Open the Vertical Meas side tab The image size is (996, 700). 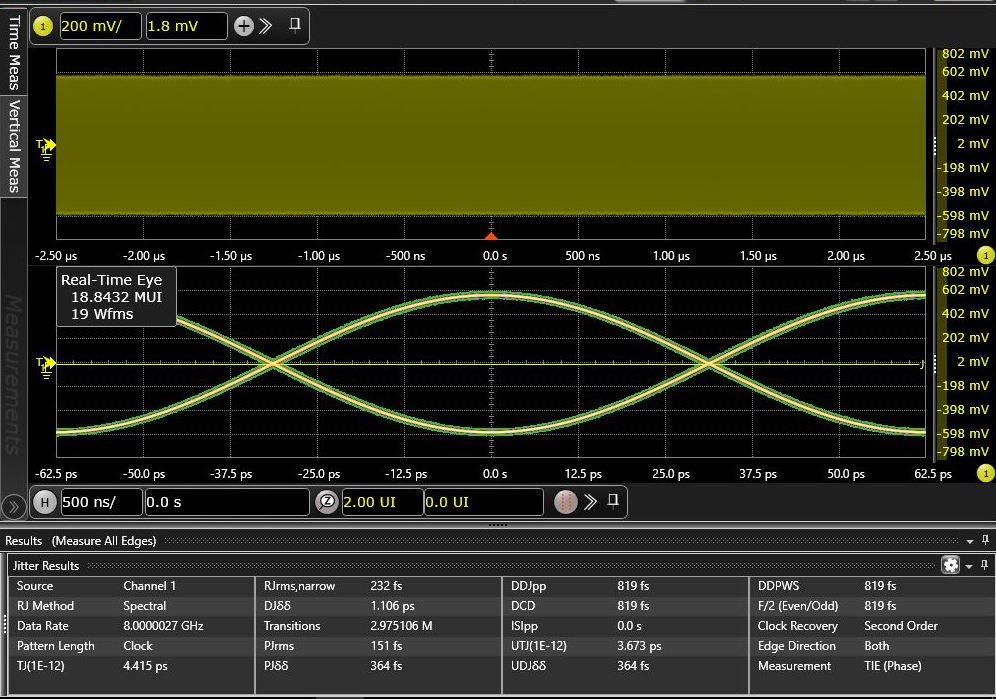coord(14,145)
